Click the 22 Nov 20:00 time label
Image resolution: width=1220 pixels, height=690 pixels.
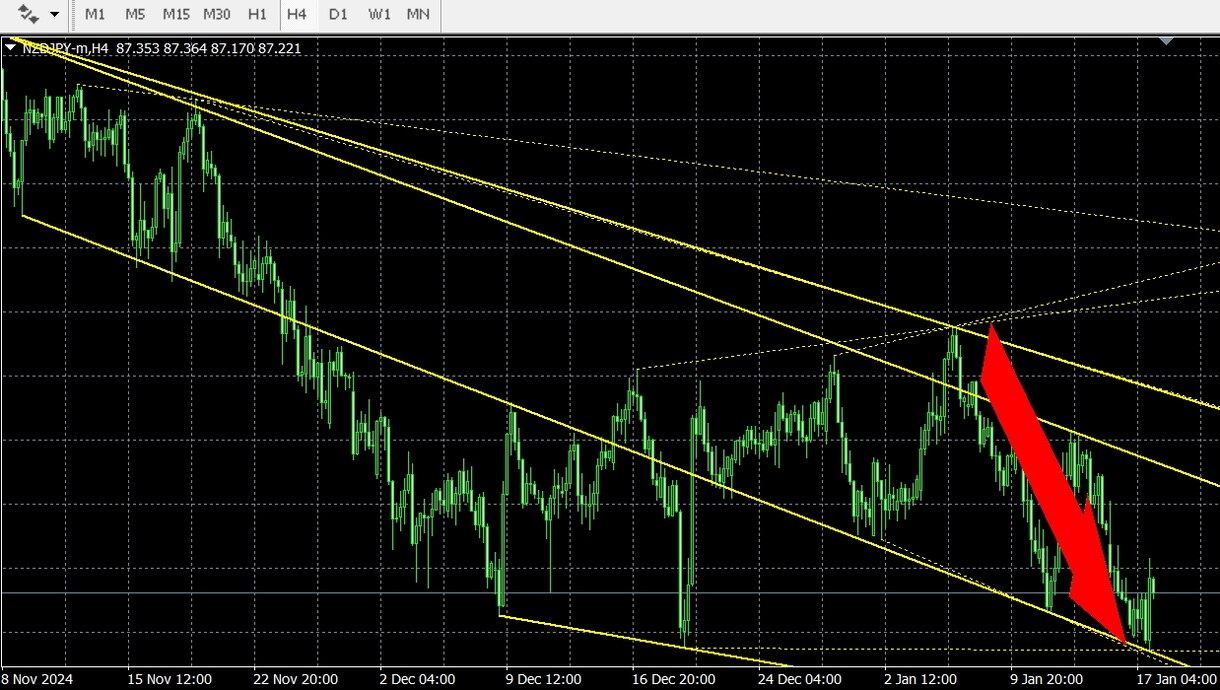(x=296, y=679)
